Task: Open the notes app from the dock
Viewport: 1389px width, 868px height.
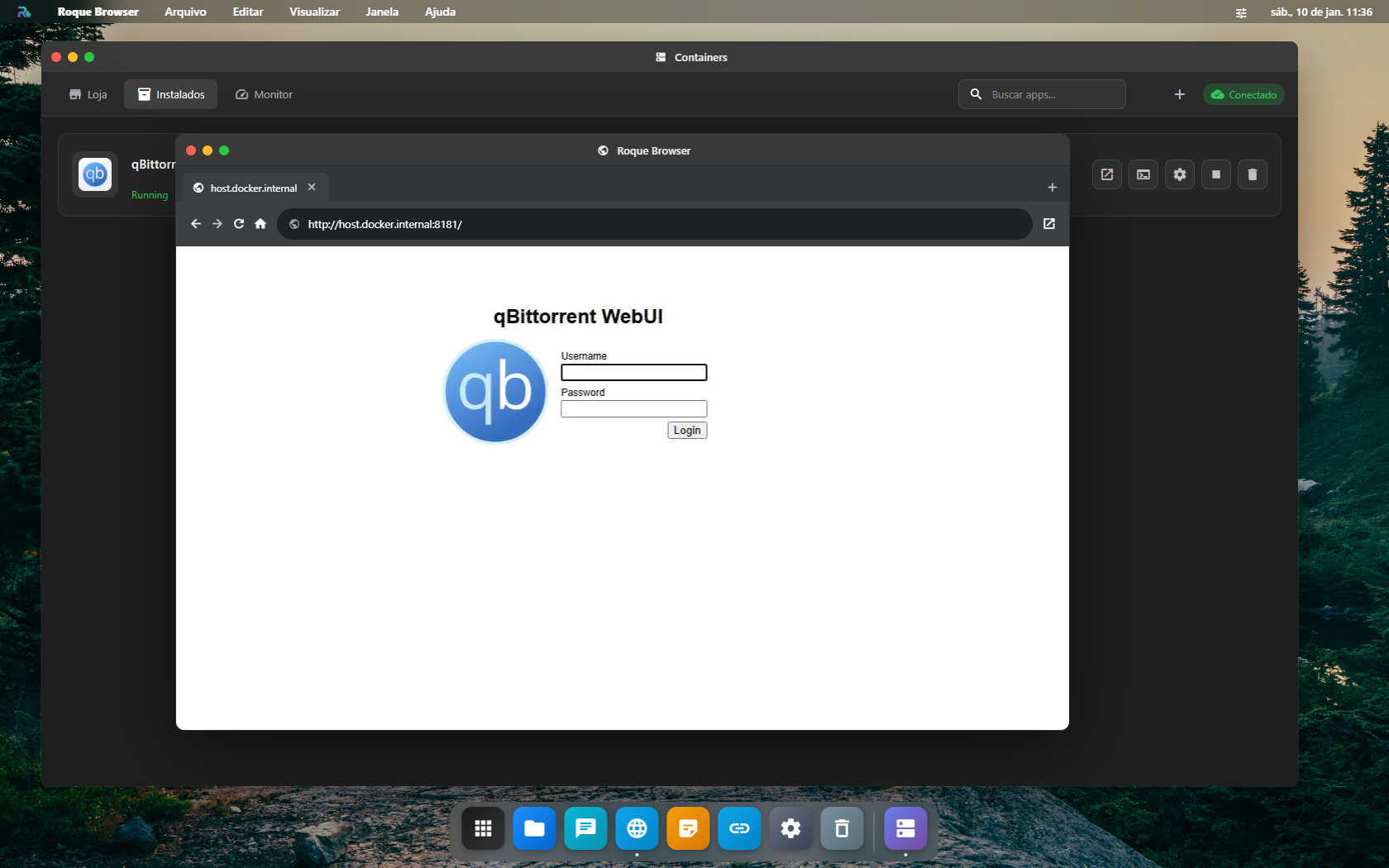Action: 688,828
